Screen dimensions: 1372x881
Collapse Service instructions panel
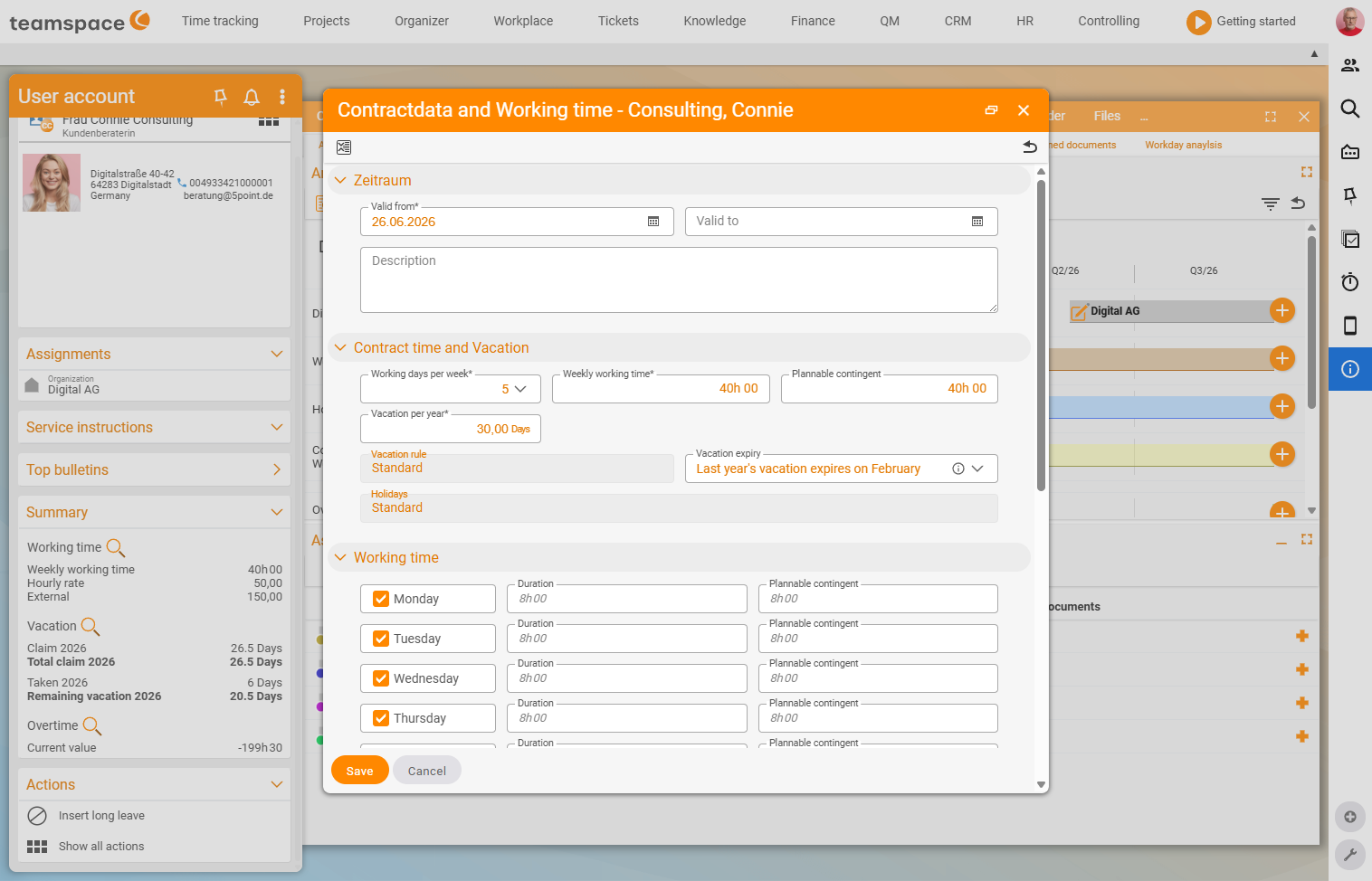(277, 427)
